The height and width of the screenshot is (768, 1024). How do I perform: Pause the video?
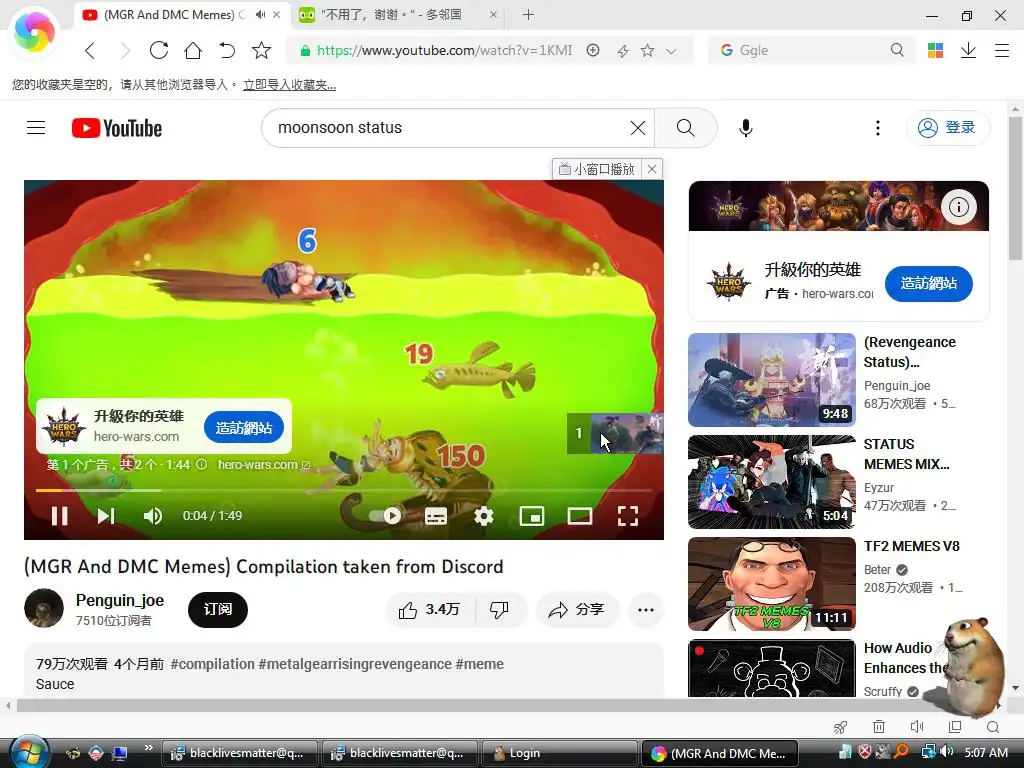click(59, 516)
